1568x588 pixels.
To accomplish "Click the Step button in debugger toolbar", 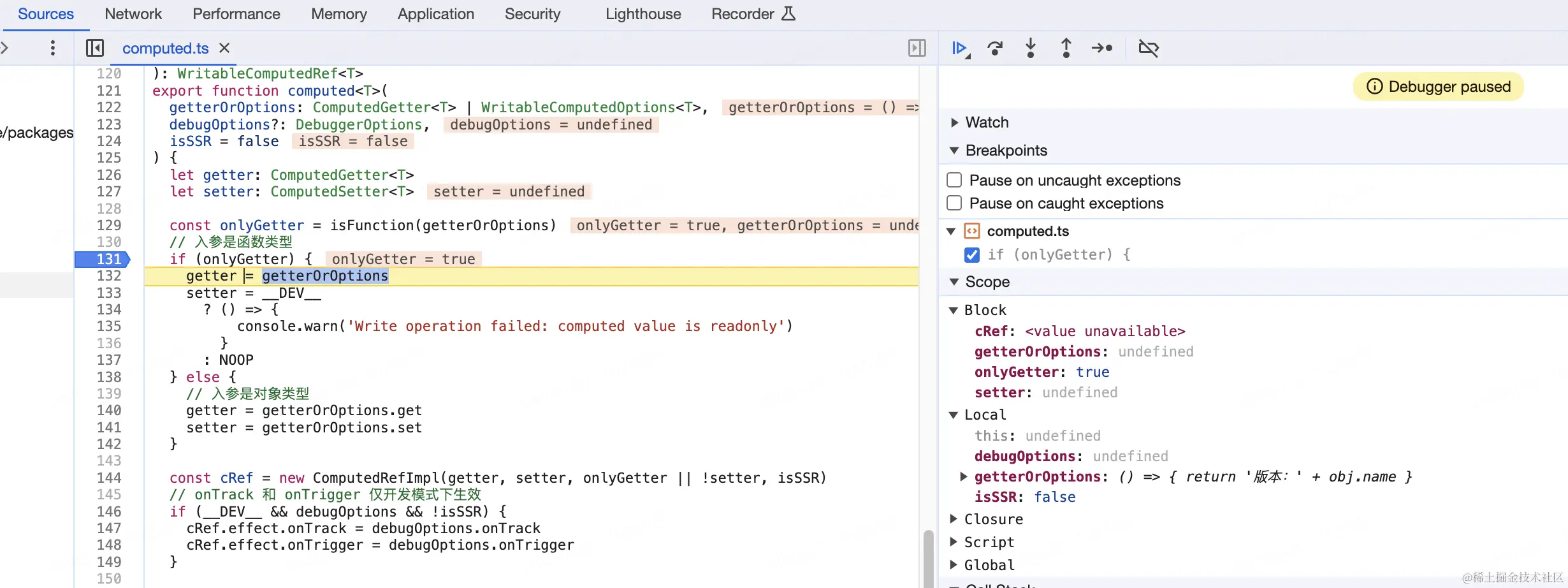I will click(1102, 48).
